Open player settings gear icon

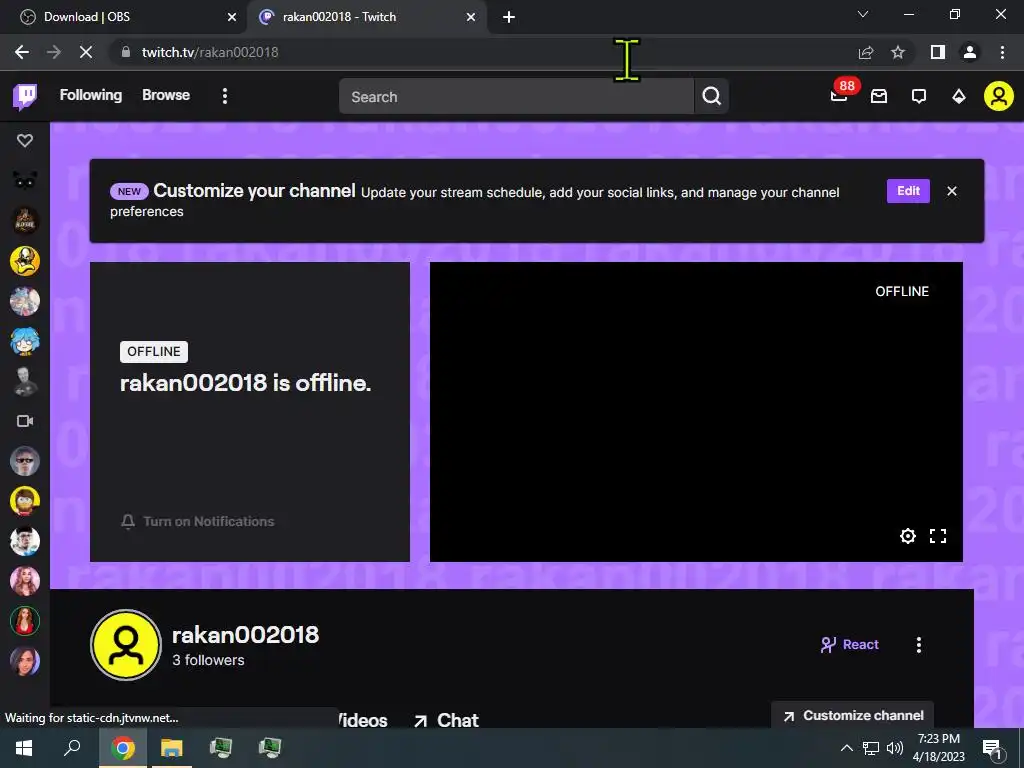pos(908,536)
